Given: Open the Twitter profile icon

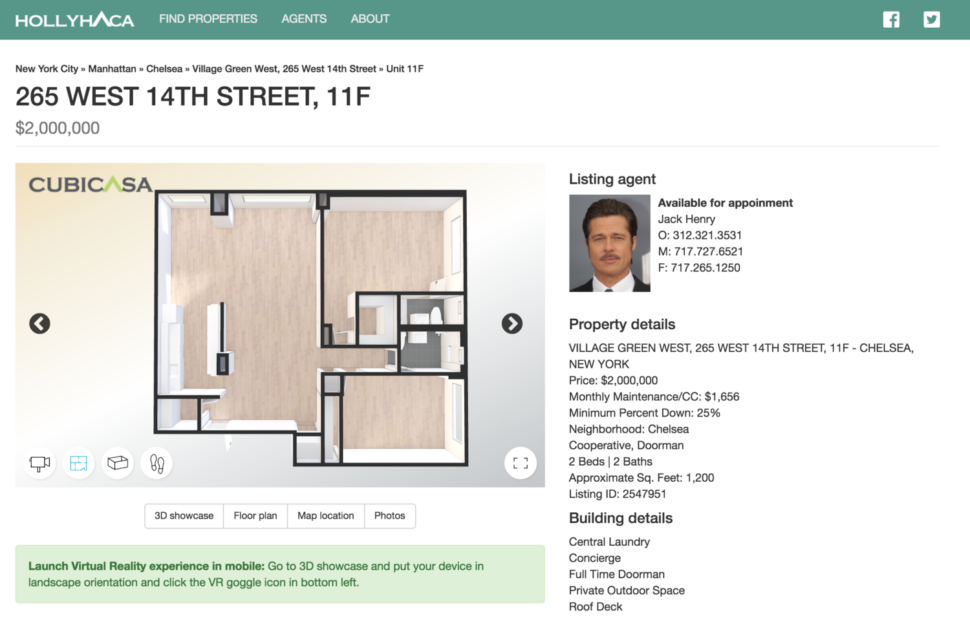Looking at the screenshot, I should pos(932,19).
